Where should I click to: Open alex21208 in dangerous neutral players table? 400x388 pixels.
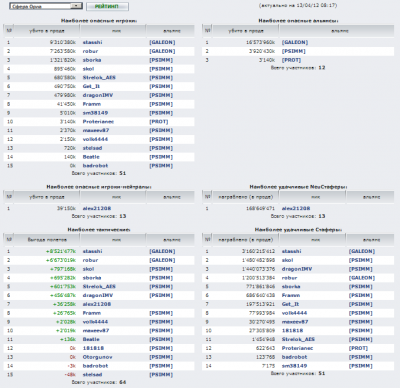coord(97,208)
